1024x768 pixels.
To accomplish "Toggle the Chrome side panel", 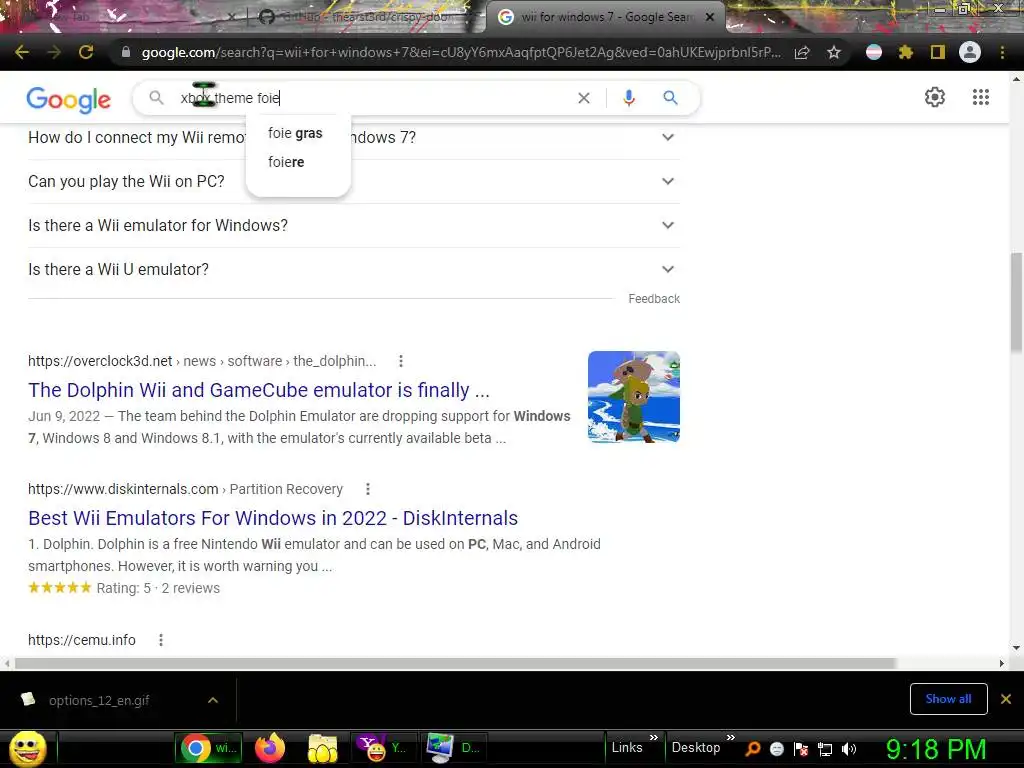I will pos(938,52).
